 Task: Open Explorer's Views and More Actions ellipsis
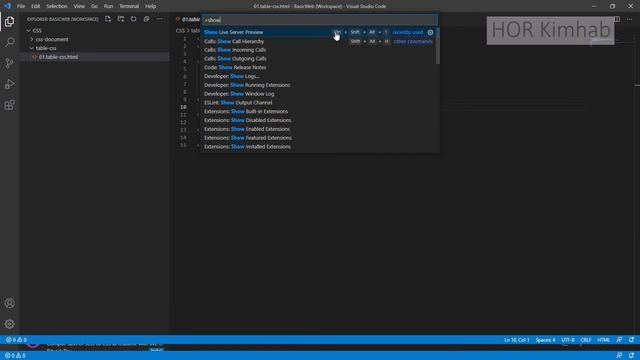click(160, 19)
